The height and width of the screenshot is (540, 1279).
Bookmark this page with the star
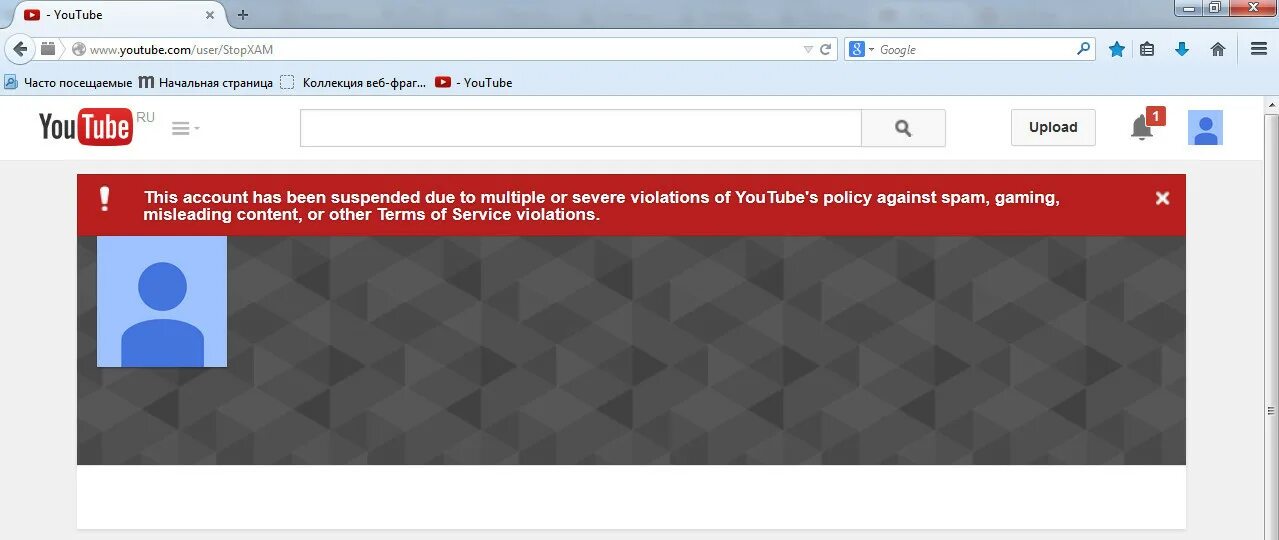[1117, 49]
